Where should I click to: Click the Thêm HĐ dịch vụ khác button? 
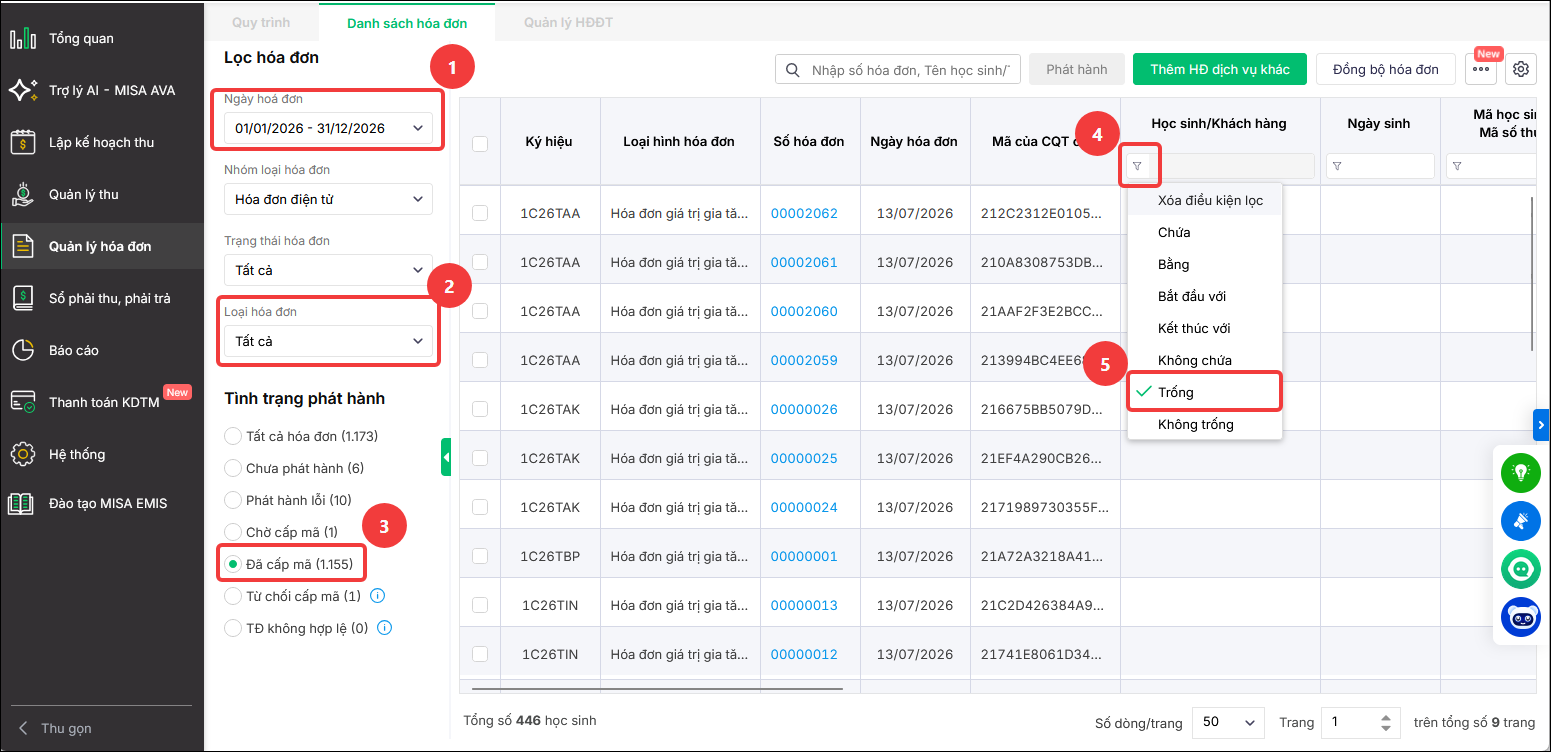[x=1220, y=69]
